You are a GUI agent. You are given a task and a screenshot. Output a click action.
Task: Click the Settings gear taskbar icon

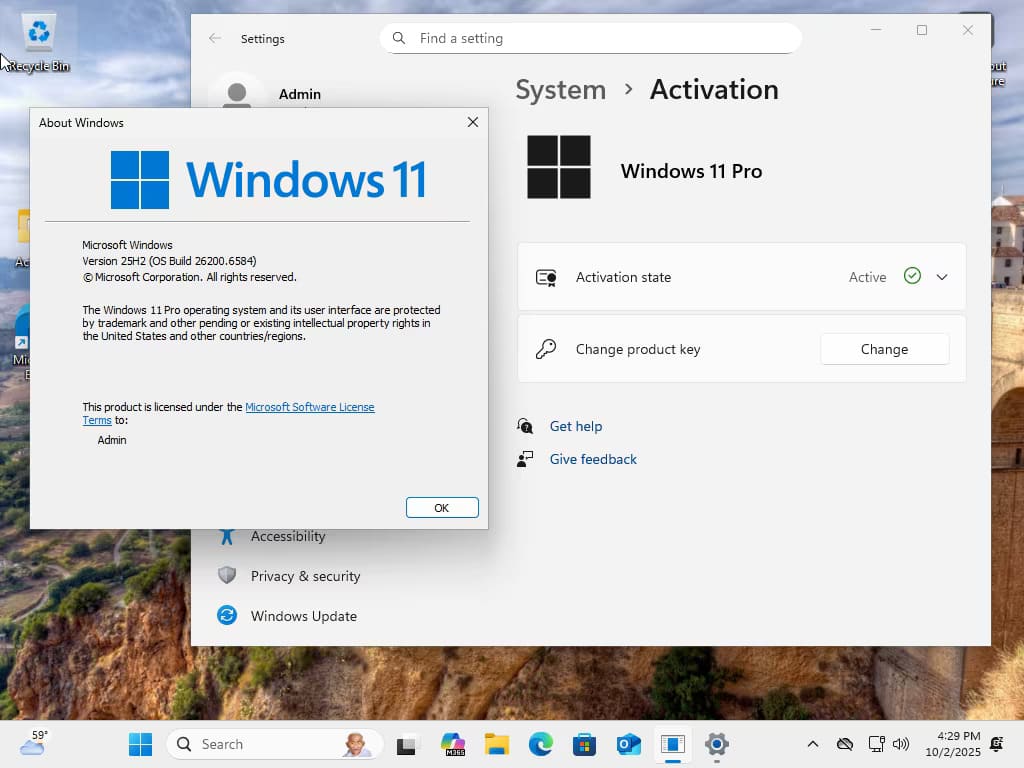click(716, 744)
